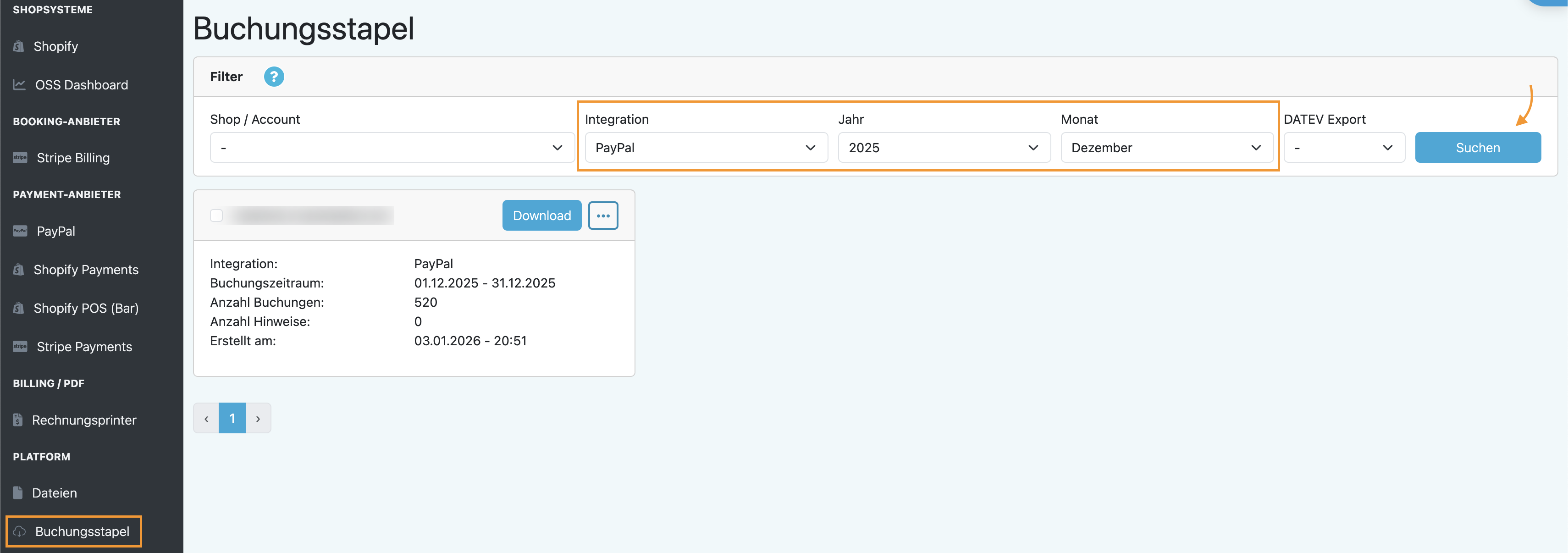Open the Filter help question mark
Image resolution: width=1568 pixels, height=553 pixels.
274,77
